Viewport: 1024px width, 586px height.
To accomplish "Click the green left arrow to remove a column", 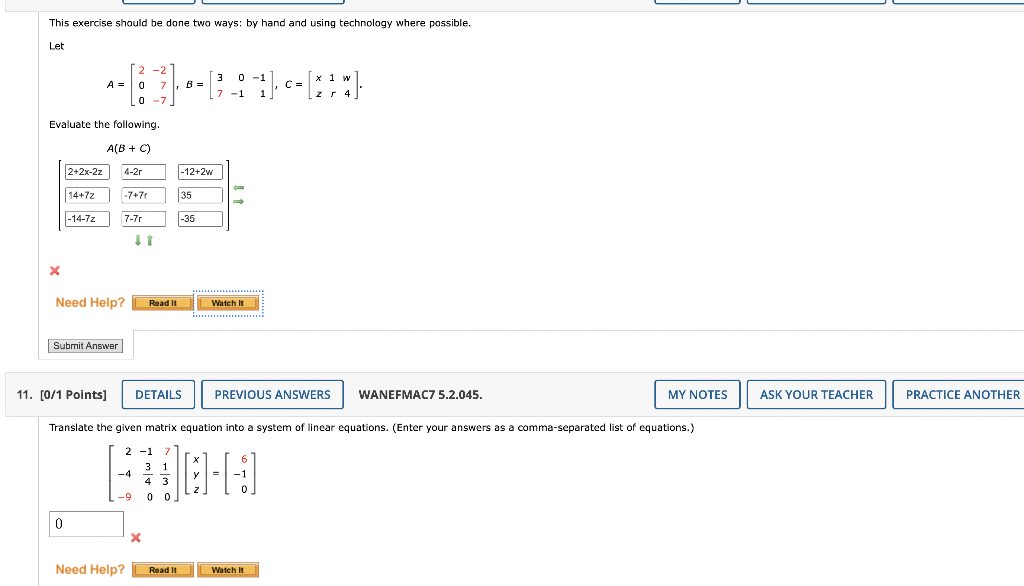I will coord(238,187).
